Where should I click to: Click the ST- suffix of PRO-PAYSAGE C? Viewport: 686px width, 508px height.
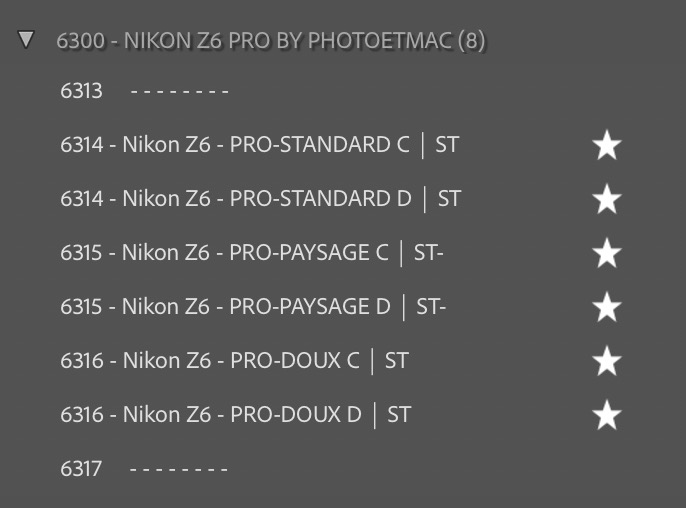(x=428, y=253)
